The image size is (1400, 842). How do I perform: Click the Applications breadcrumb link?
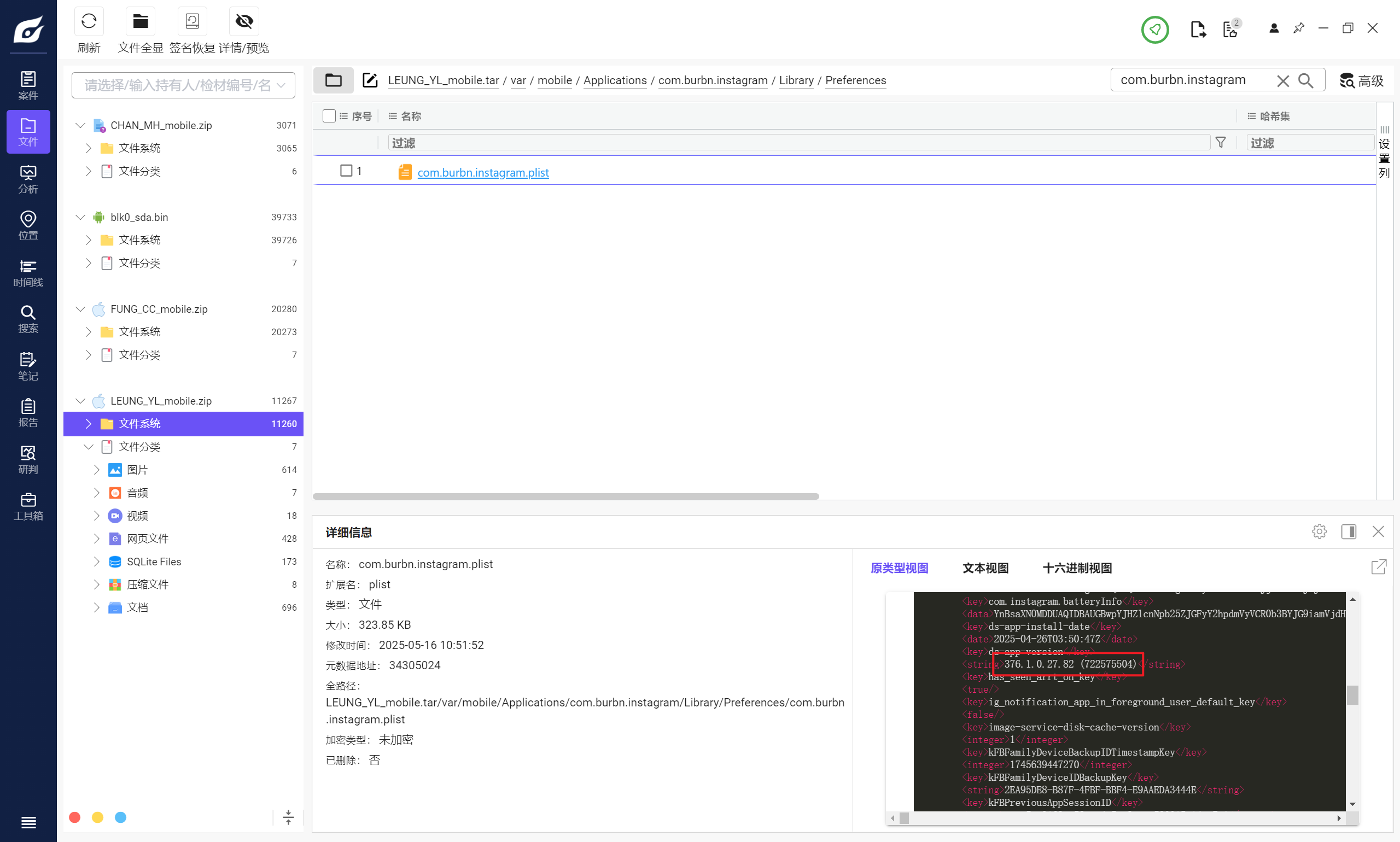tap(615, 80)
